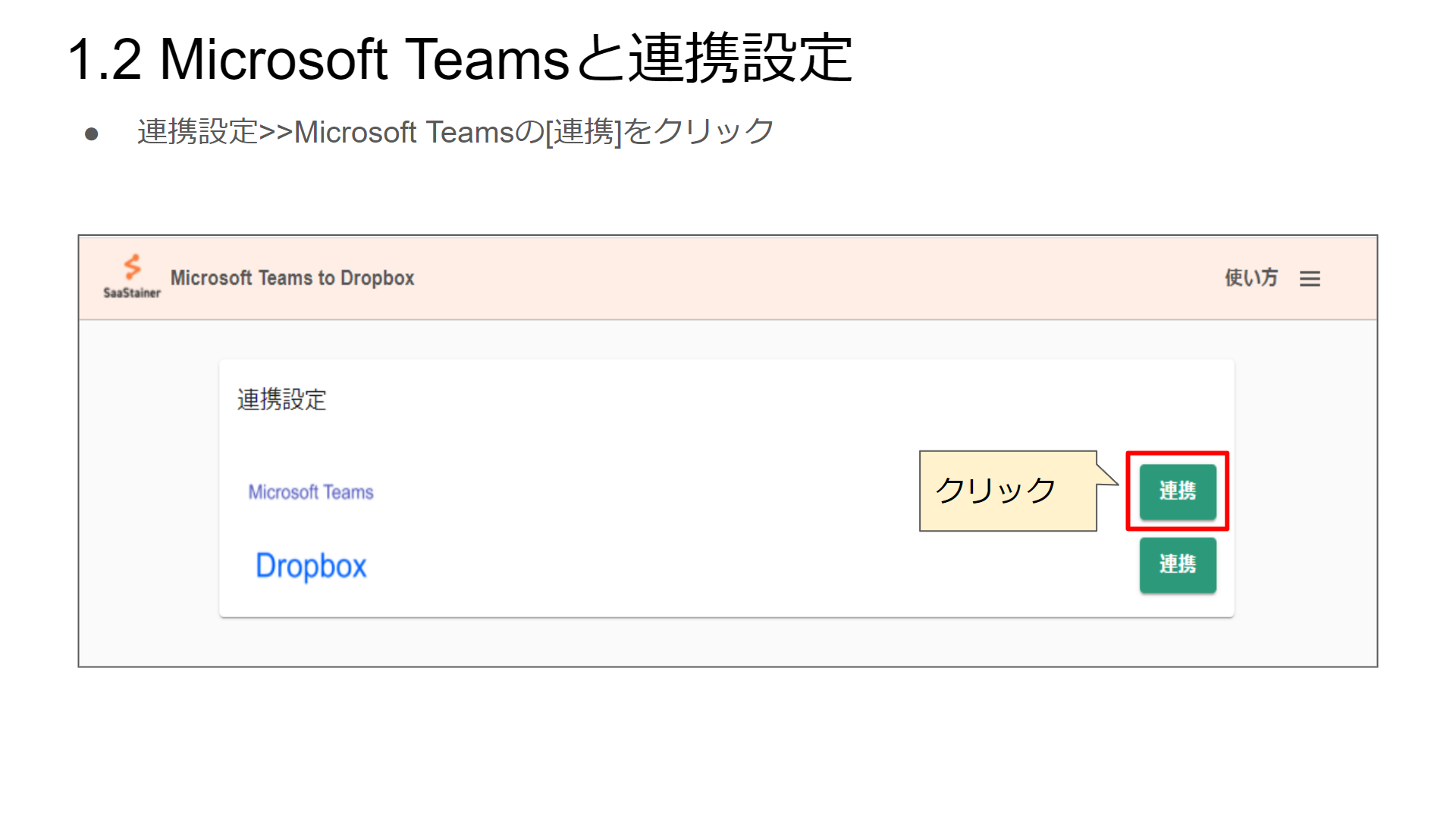Click the Dropbox service label
Image resolution: width=1456 pixels, height=819 pixels.
point(311,566)
